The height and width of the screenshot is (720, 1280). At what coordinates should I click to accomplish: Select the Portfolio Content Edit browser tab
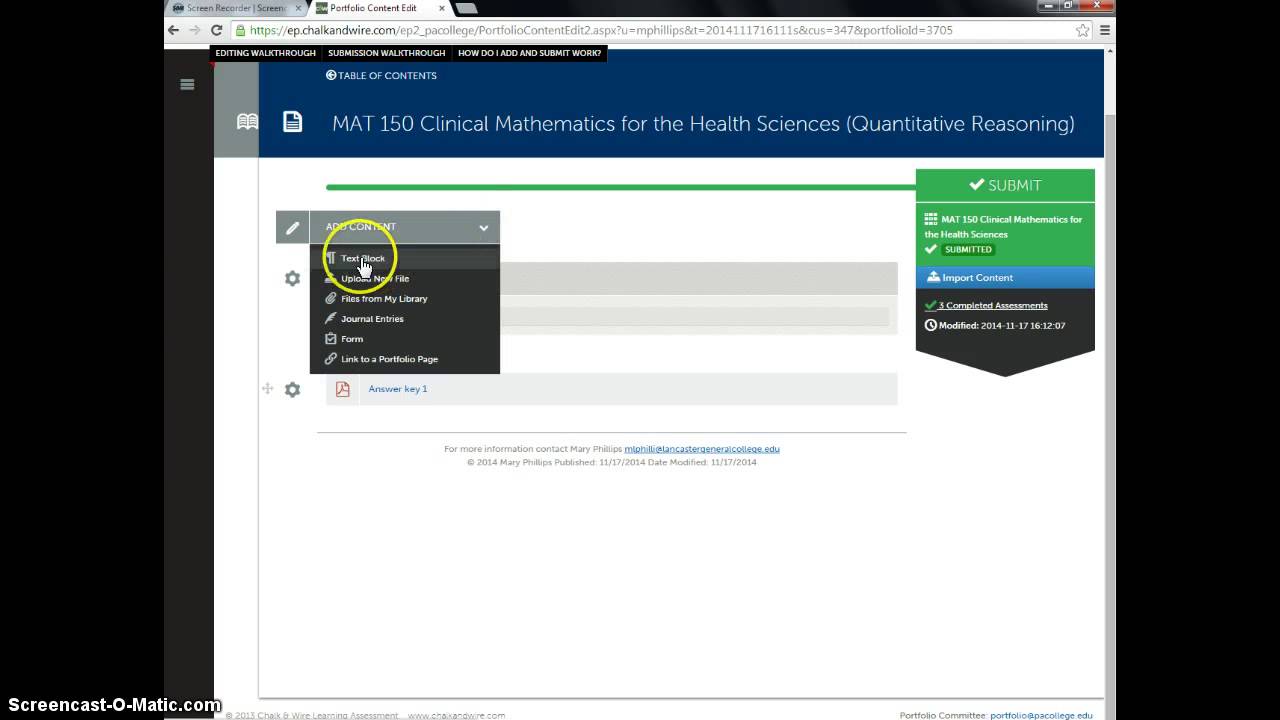pyautogui.click(x=380, y=8)
